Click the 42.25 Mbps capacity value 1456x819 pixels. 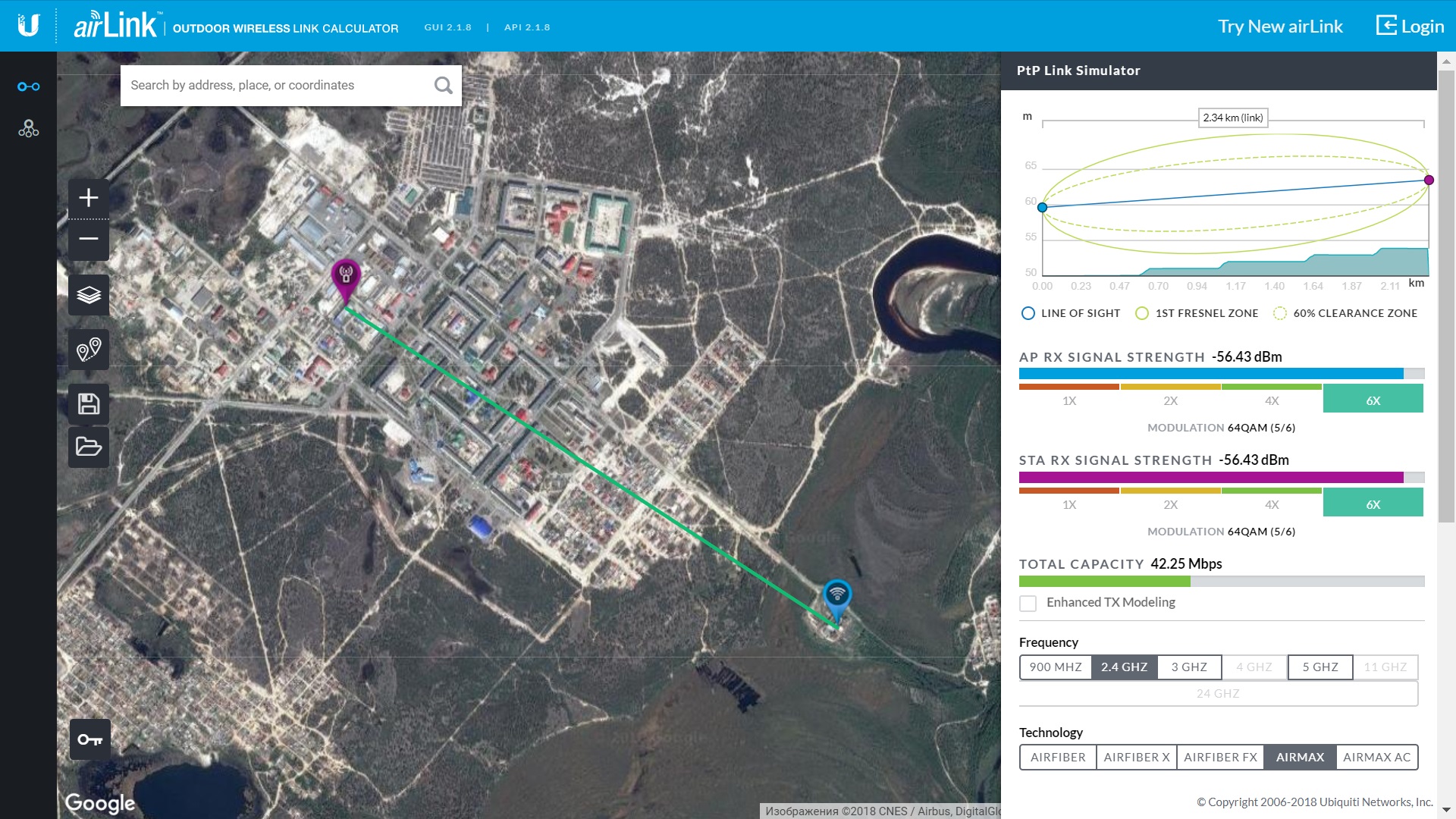(1186, 564)
